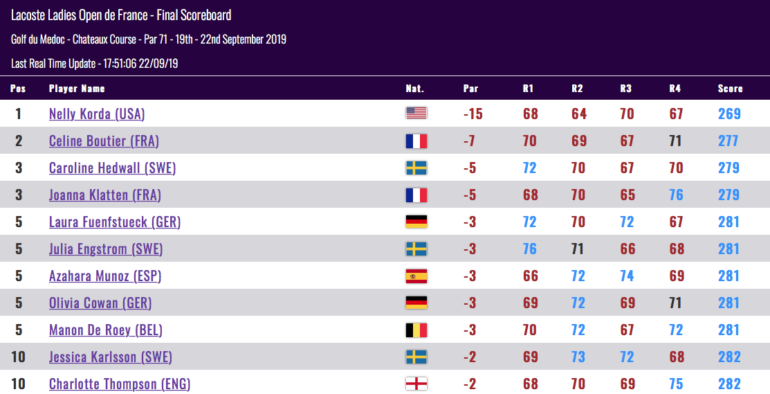Click the Player Name column header
This screenshot has width=770, height=394.
(x=77, y=88)
